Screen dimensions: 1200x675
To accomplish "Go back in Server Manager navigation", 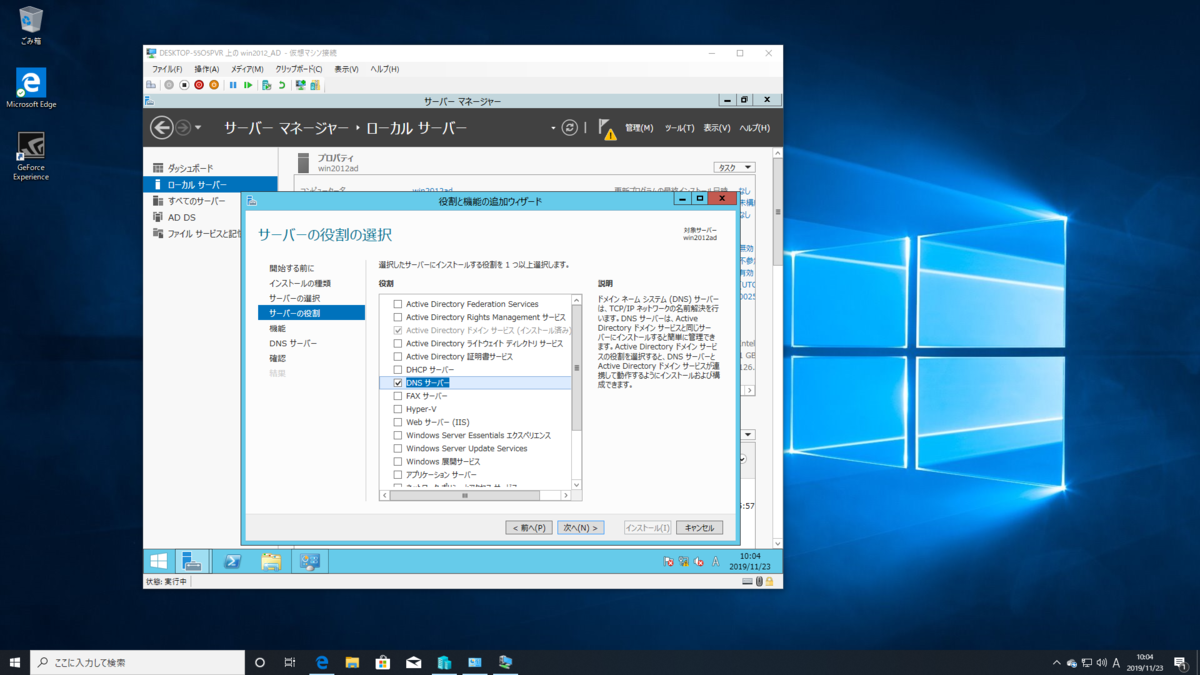I will 161,127.
